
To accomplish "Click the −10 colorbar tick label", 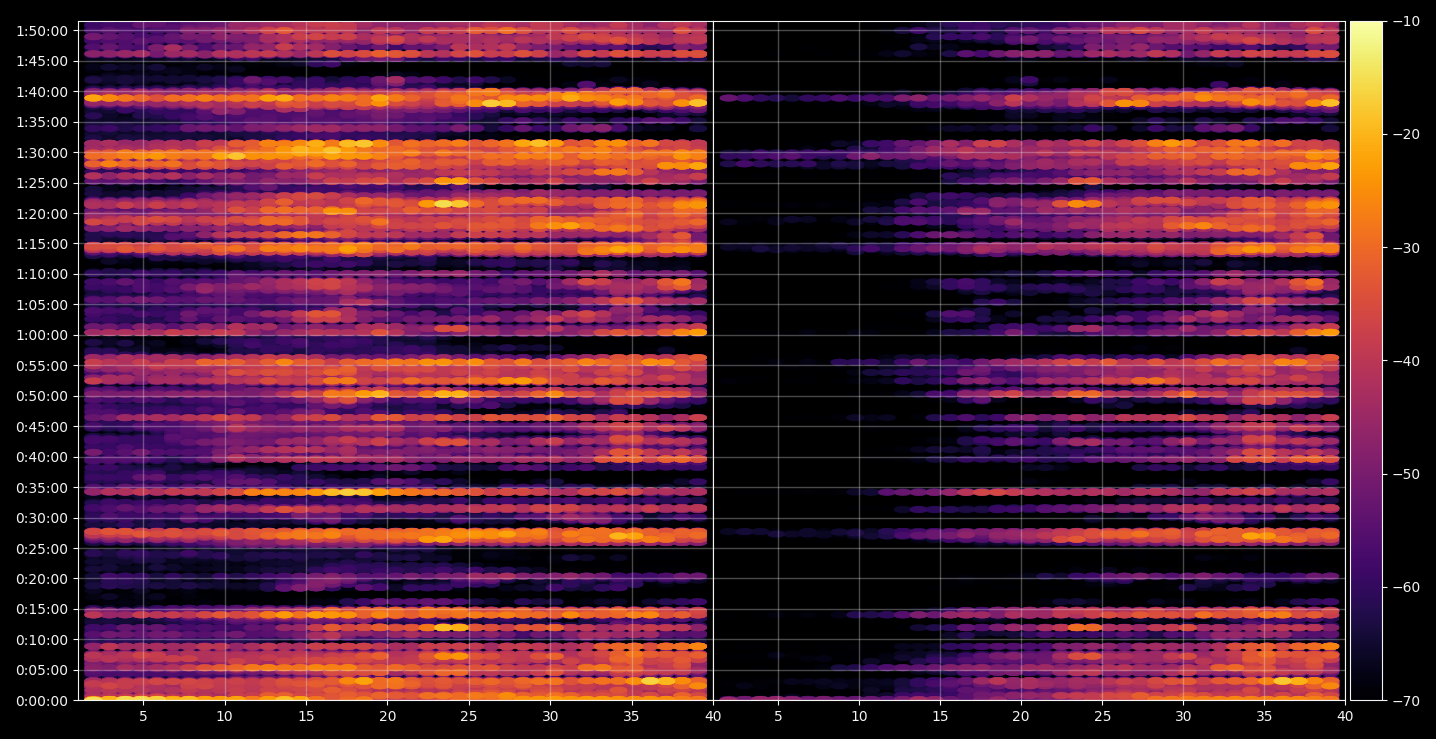I will (1406, 21).
